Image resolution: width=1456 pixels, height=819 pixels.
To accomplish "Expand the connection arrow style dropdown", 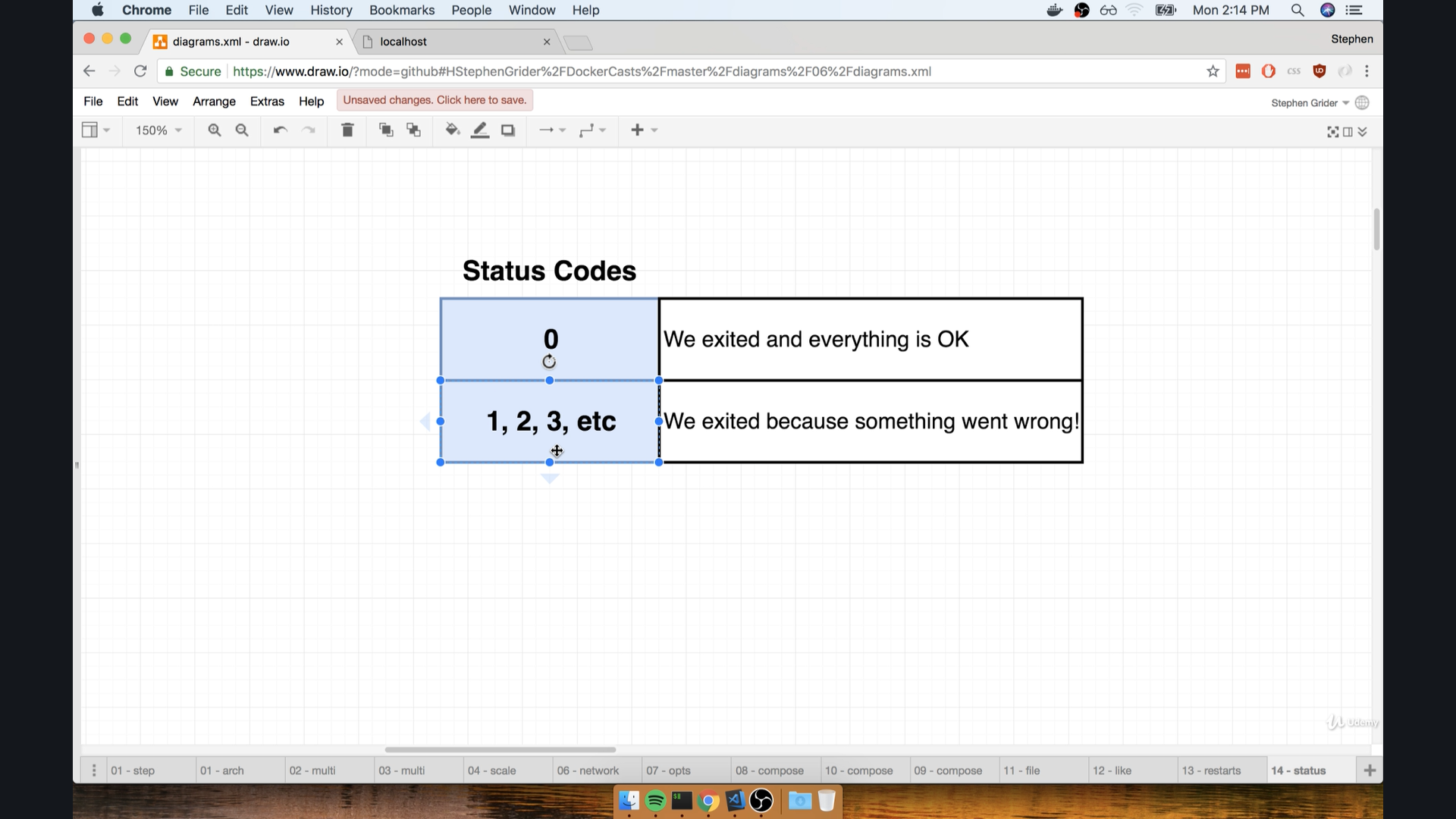I will (x=552, y=130).
